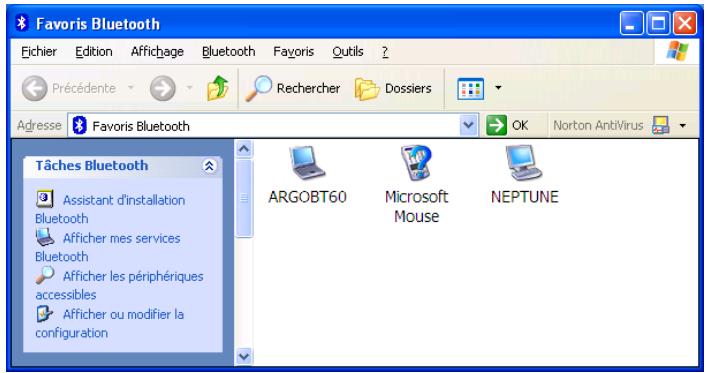Screen dimensions: 707x373
Task: Click the installation assistant icon
Action: pos(45,198)
